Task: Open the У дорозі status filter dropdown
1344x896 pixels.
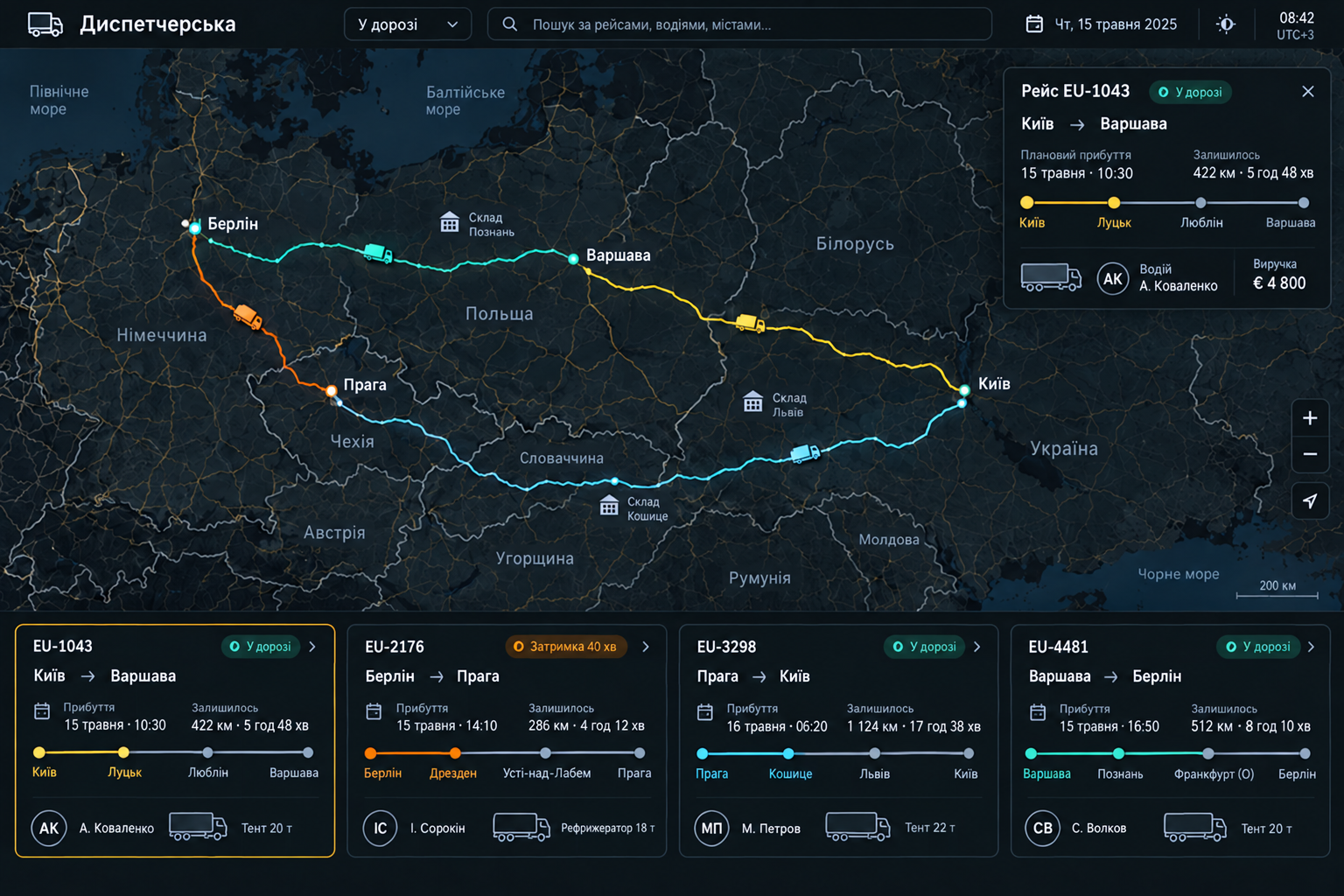Action: 408,24
